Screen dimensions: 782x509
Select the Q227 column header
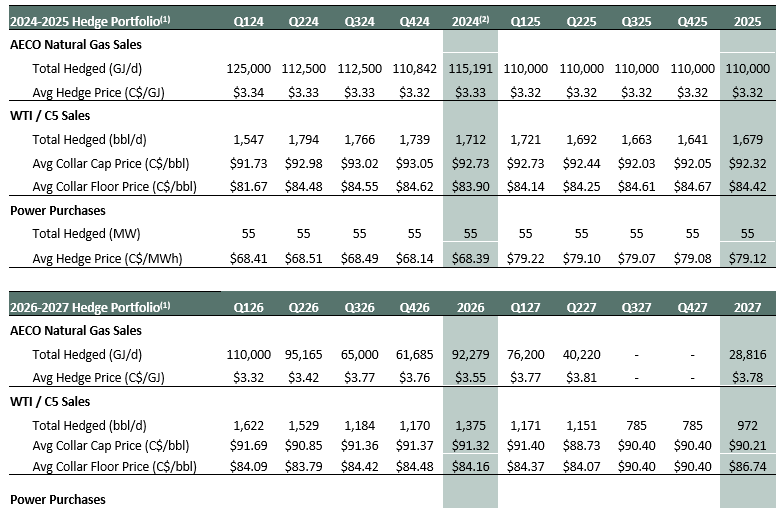[581, 308]
